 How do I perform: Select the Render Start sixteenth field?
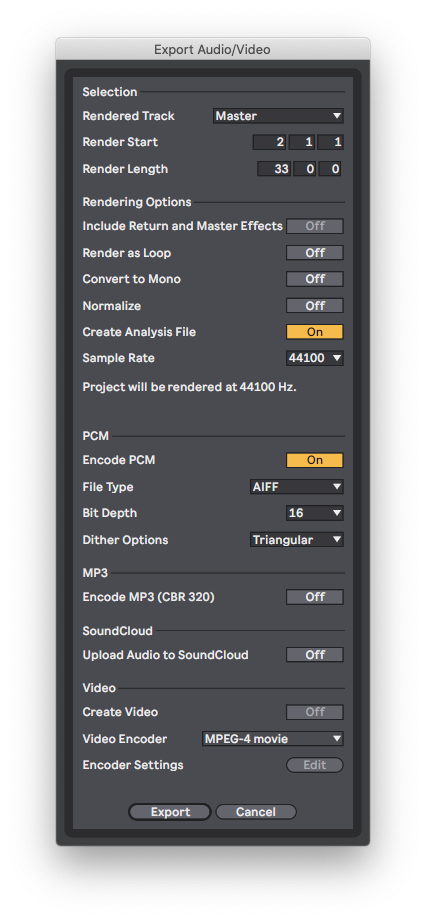coord(330,143)
